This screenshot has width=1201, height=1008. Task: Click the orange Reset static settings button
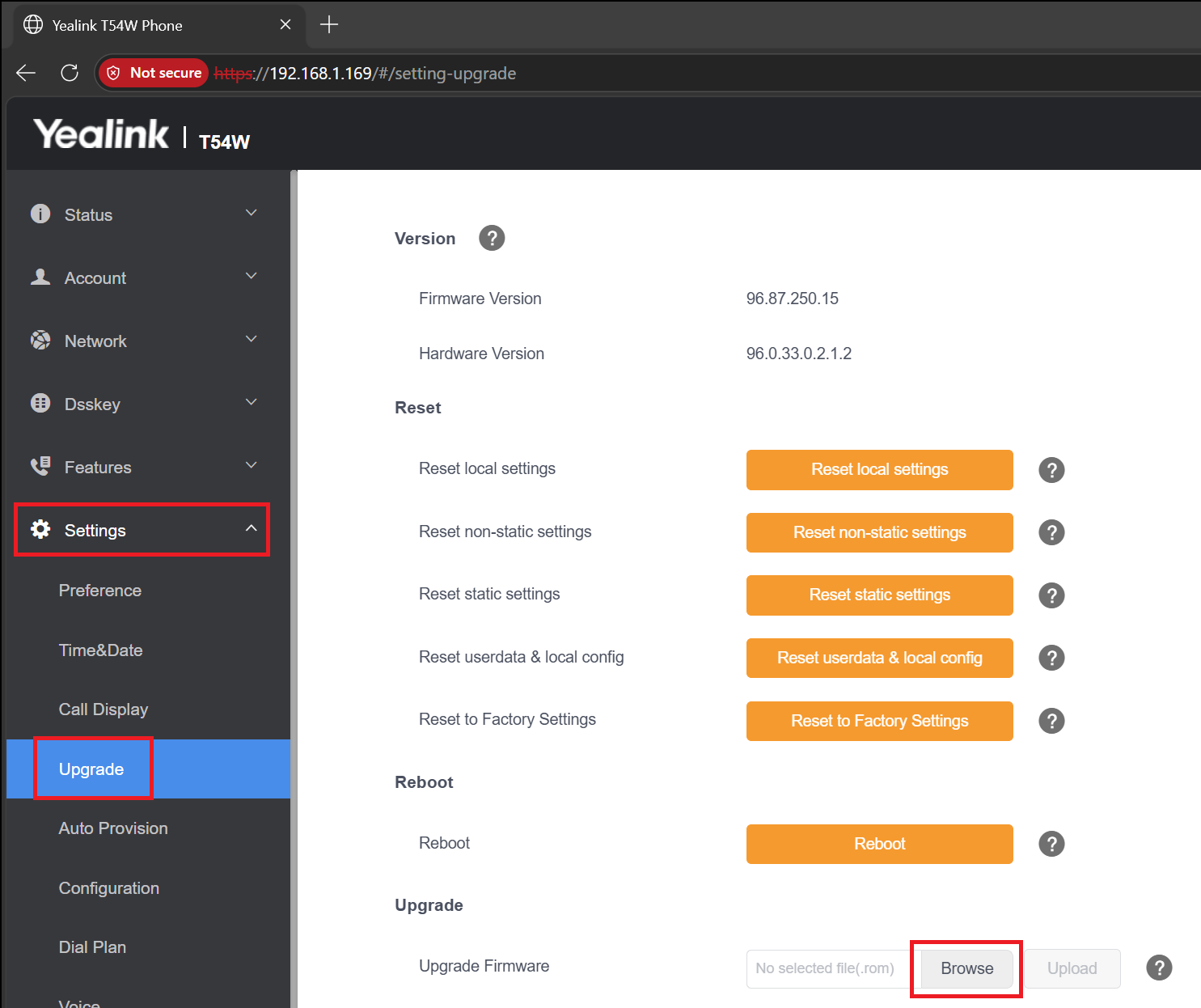coord(880,595)
